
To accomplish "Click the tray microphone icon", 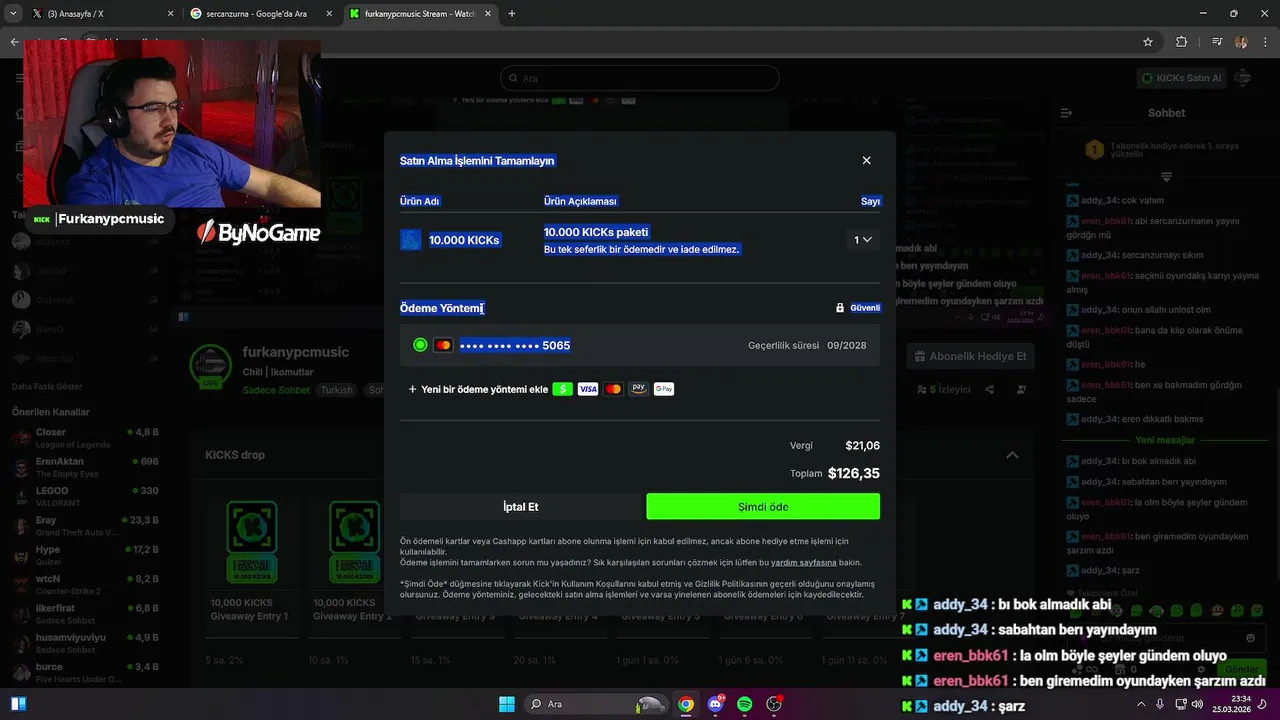I will 1160,704.
